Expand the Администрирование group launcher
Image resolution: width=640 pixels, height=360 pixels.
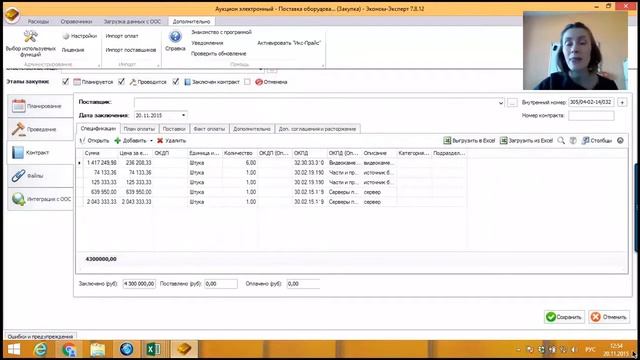coord(99,65)
